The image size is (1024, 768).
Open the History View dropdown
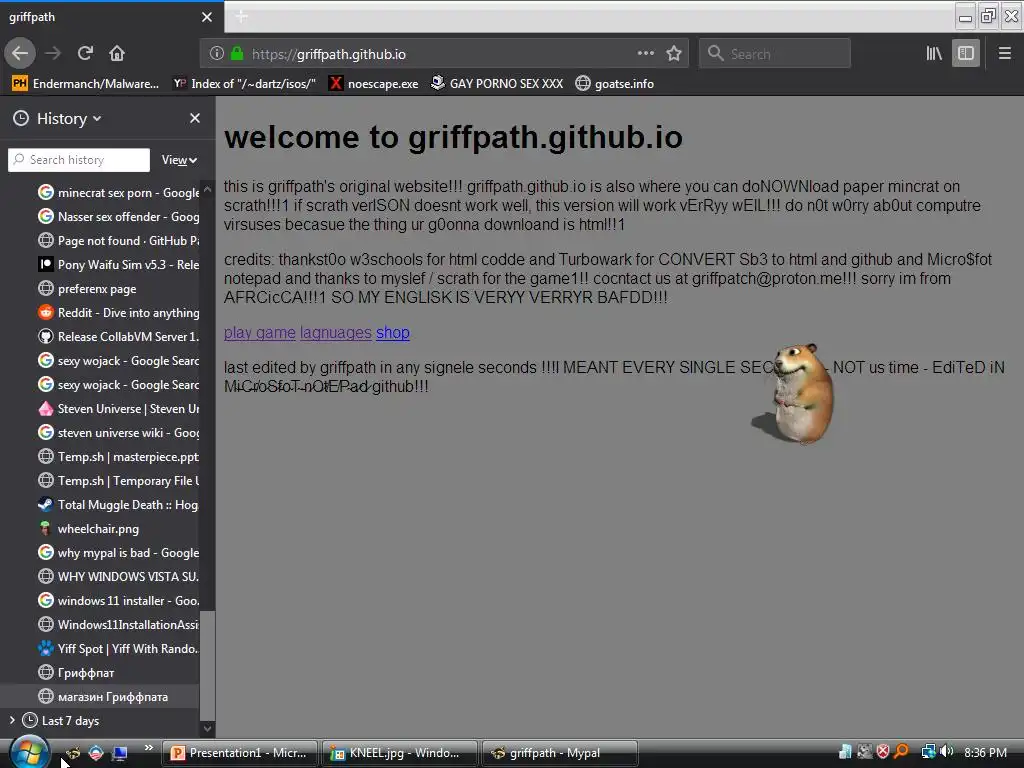(180, 160)
